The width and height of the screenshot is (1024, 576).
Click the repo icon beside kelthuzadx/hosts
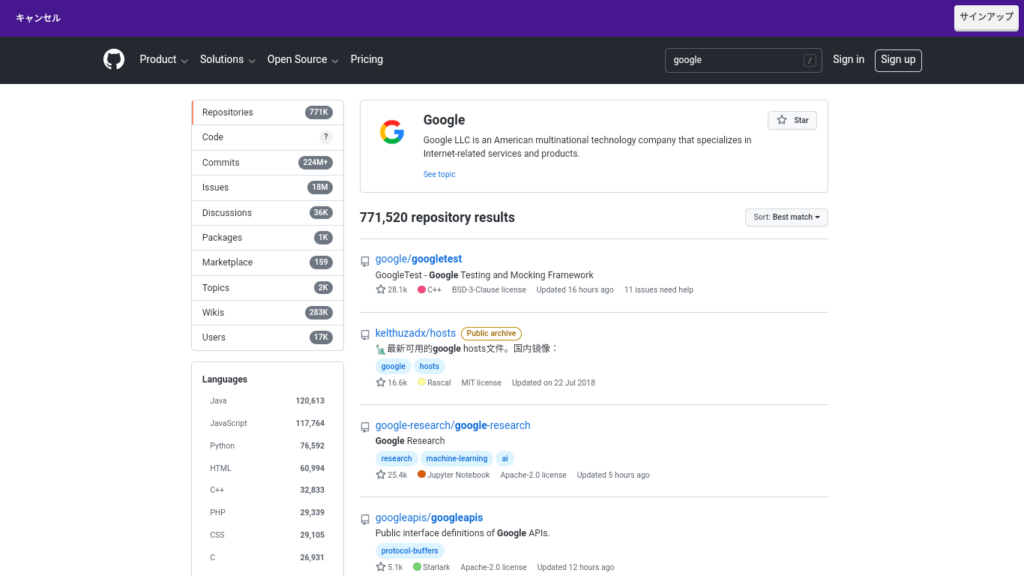pyautogui.click(x=365, y=335)
